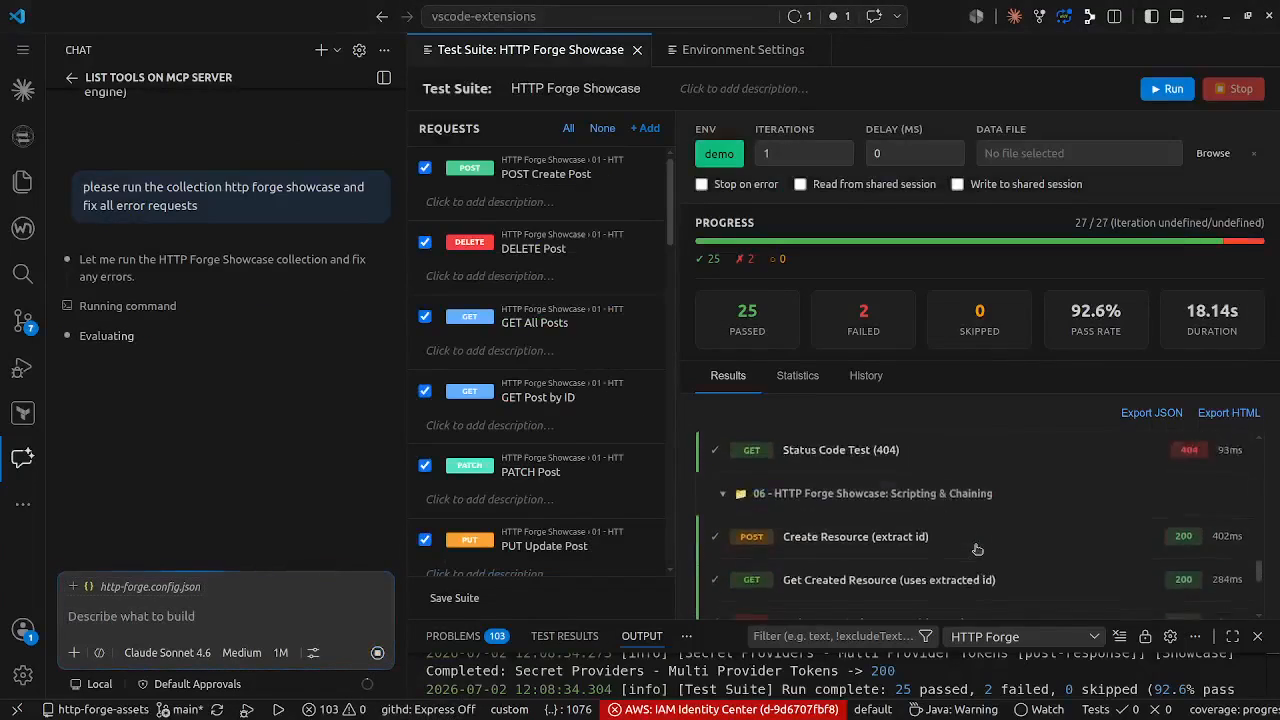Open the hamburger application menu
Viewport: 1280px width, 720px height.
(23, 50)
